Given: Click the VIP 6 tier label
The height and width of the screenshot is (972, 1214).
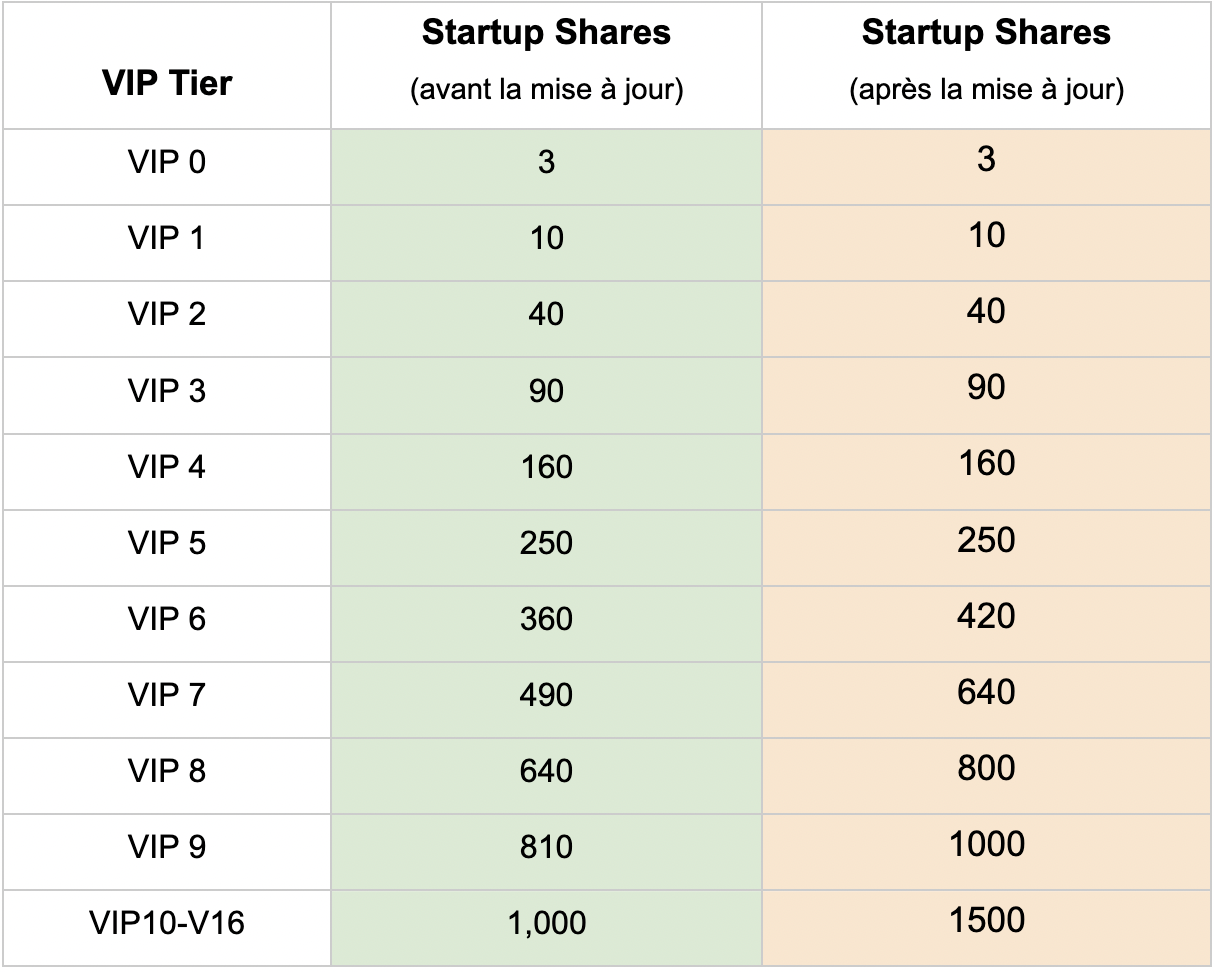Looking at the screenshot, I should click(166, 619).
